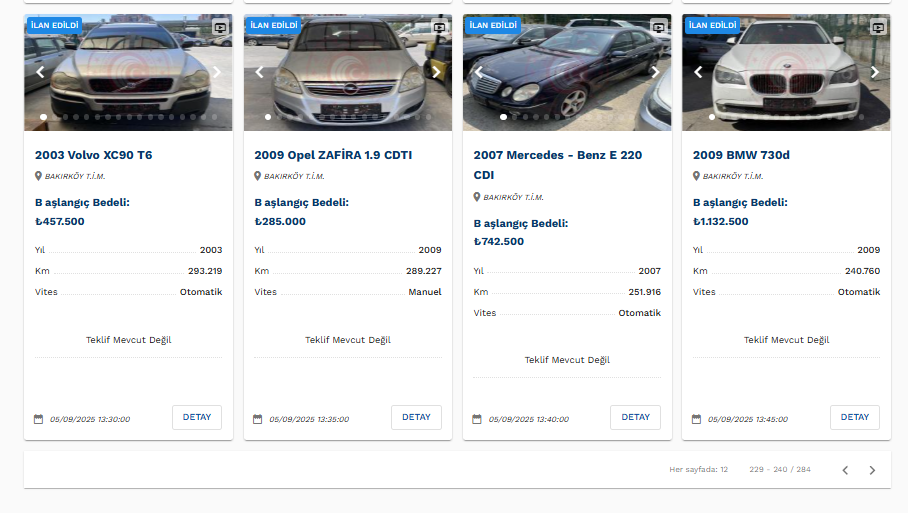
Task: Open 2009 BMW 730d title
Action: pyautogui.click(x=741, y=155)
